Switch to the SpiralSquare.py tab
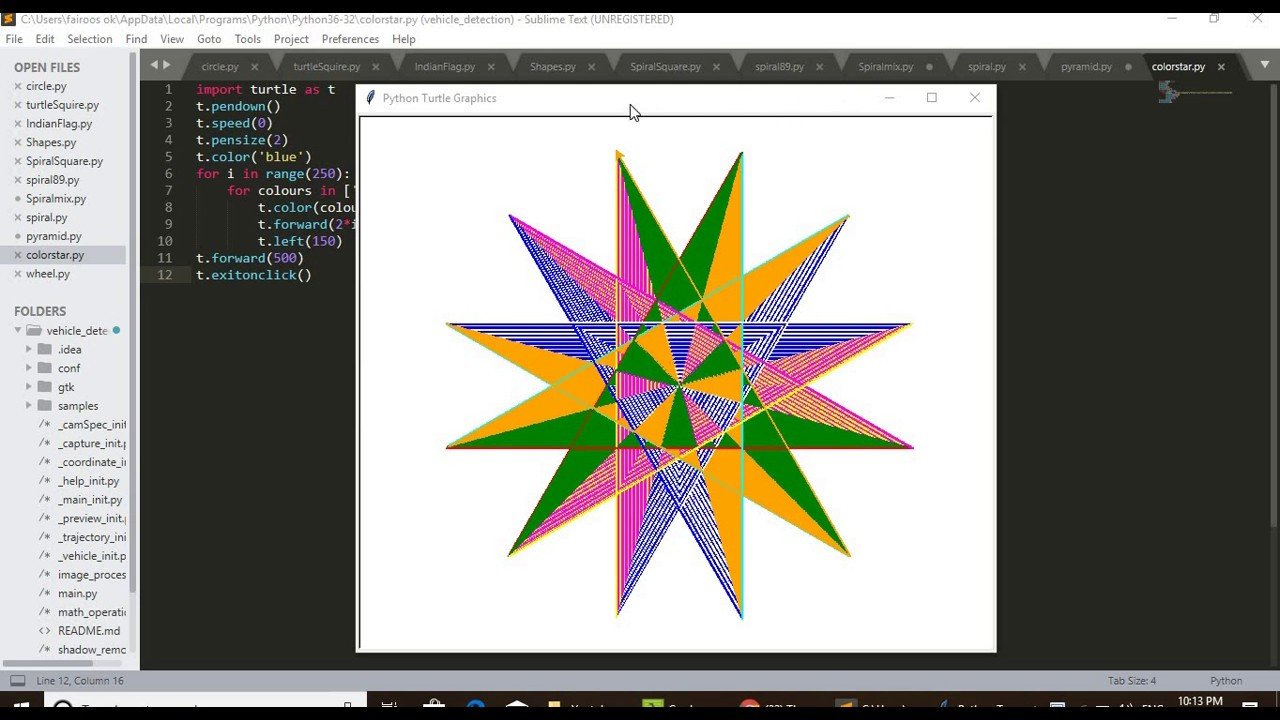This screenshot has width=1280, height=720. [x=665, y=67]
